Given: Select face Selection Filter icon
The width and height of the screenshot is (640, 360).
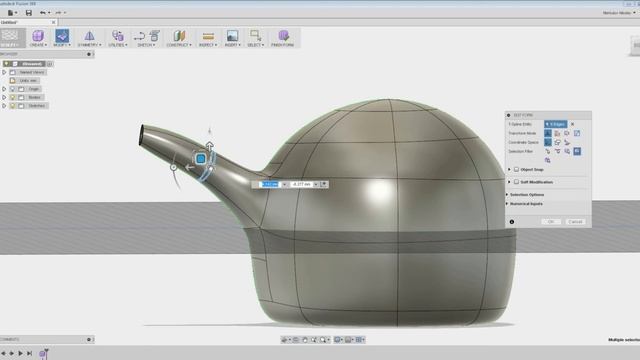Looking at the screenshot, I should 567,151.
